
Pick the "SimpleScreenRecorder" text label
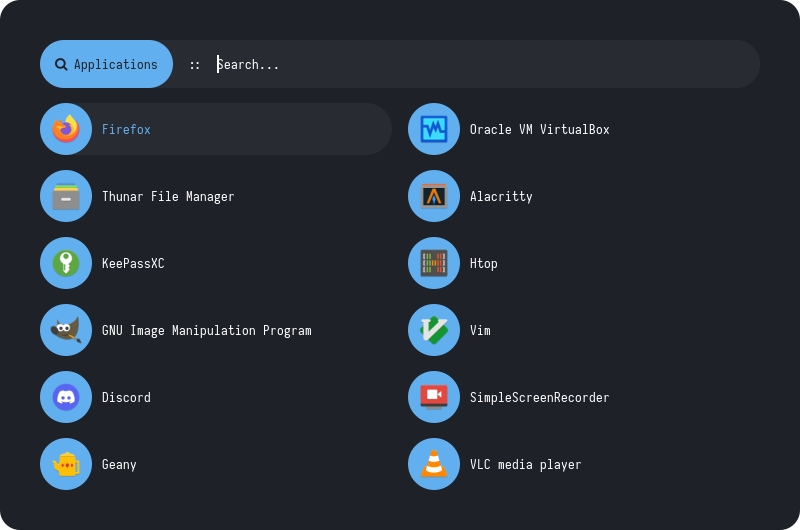click(x=539, y=397)
